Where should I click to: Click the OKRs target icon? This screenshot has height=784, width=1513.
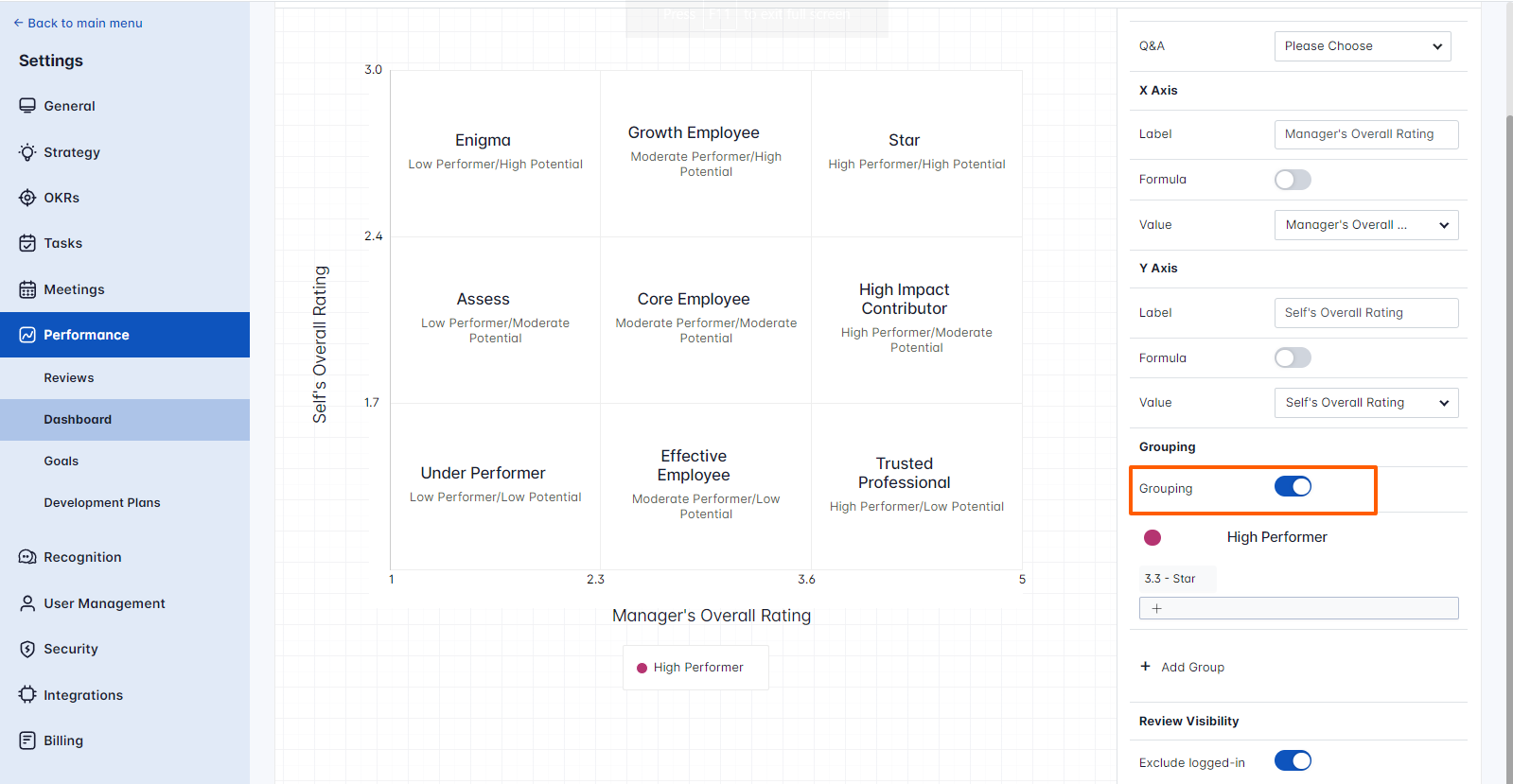tap(27, 198)
